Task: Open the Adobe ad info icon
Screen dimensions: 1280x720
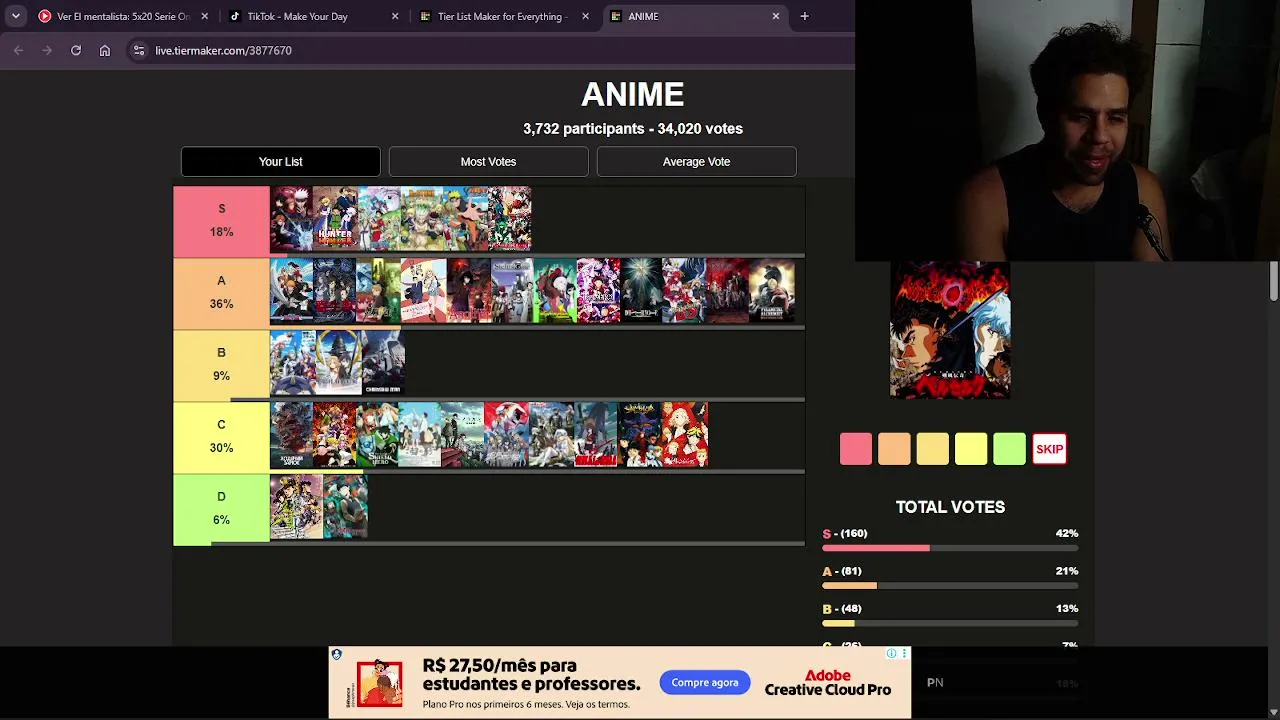Action: (891, 653)
